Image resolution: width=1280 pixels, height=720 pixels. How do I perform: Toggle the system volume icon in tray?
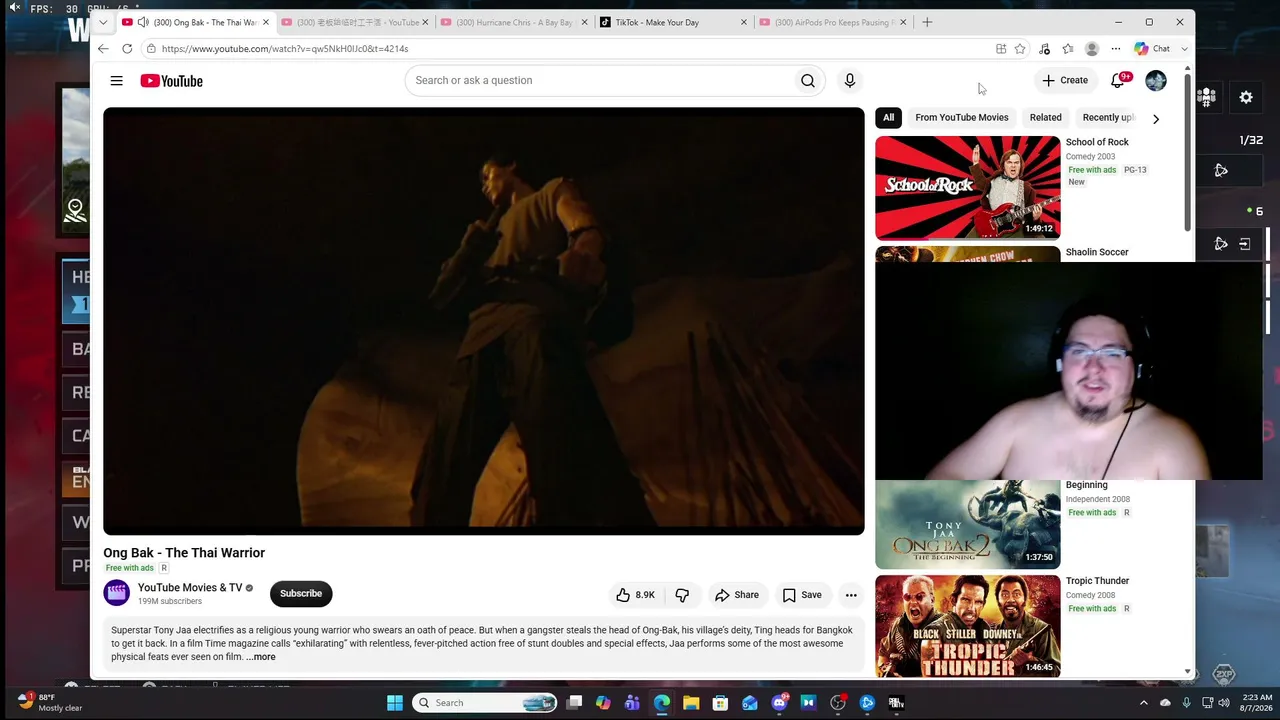[x=1225, y=702]
